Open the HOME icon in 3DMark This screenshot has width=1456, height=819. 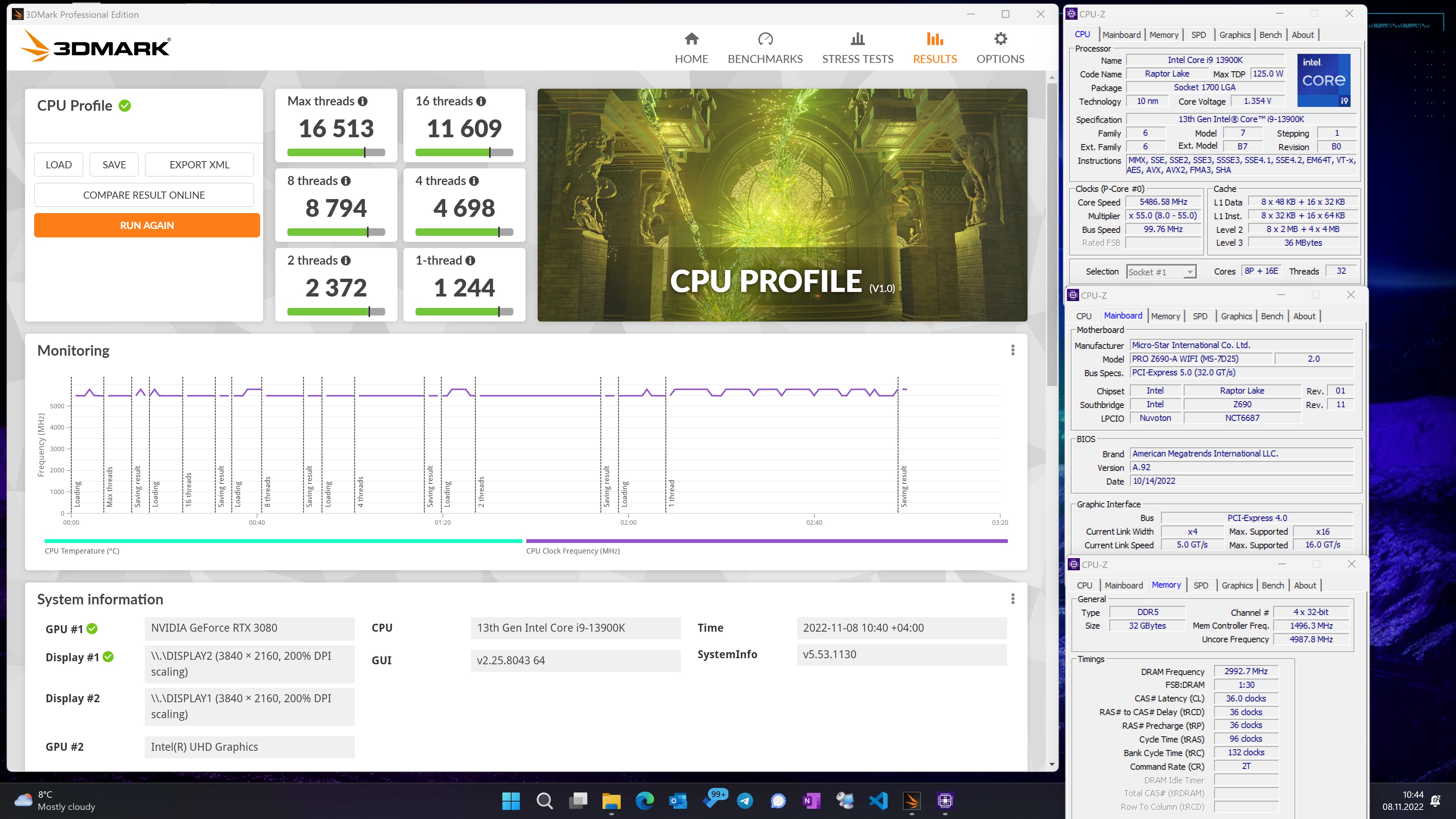point(691,39)
